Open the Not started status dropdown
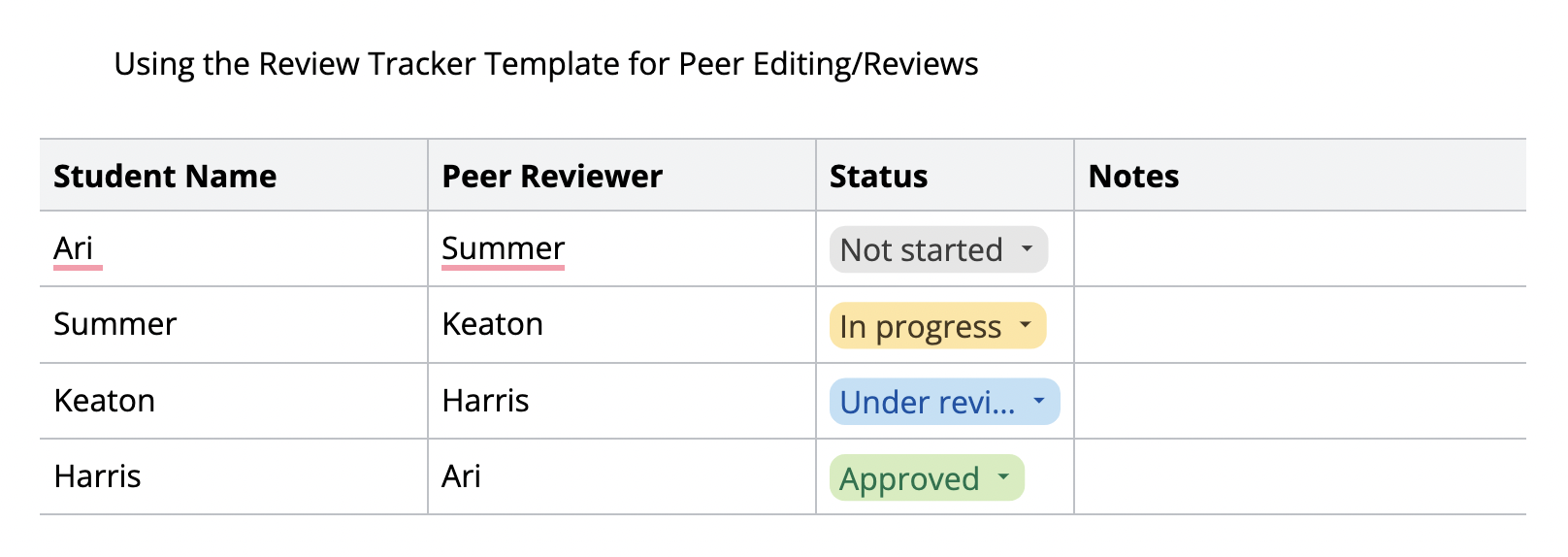This screenshot has height=557, width=1568. [938, 249]
